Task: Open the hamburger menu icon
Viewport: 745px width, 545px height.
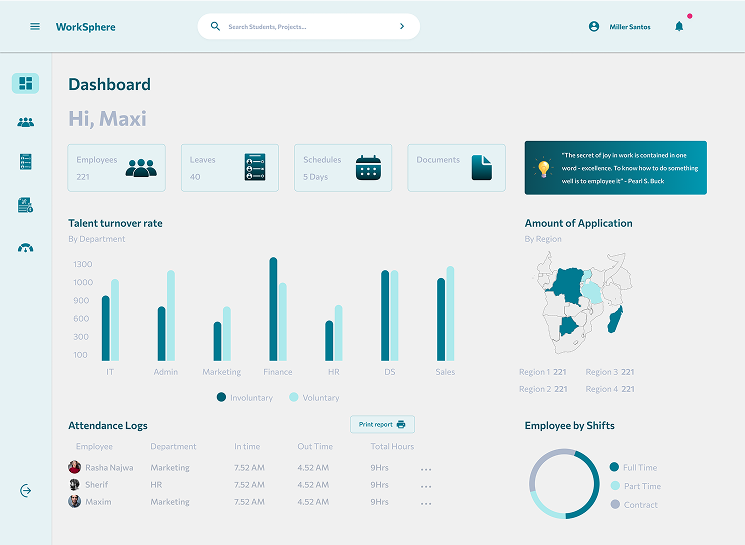Action: [x=35, y=27]
